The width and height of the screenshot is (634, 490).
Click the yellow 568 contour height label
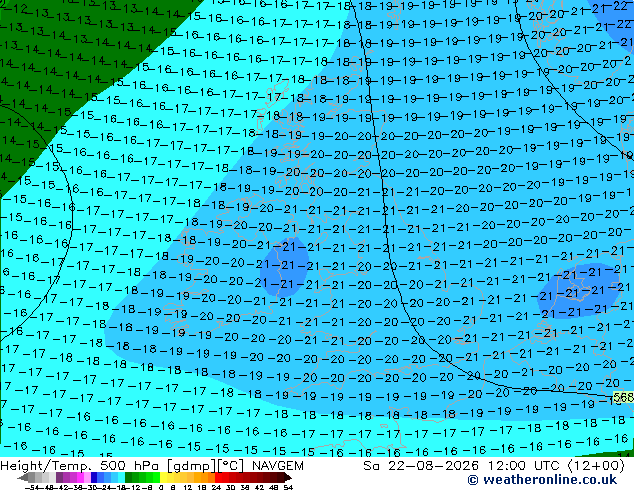pos(623,397)
